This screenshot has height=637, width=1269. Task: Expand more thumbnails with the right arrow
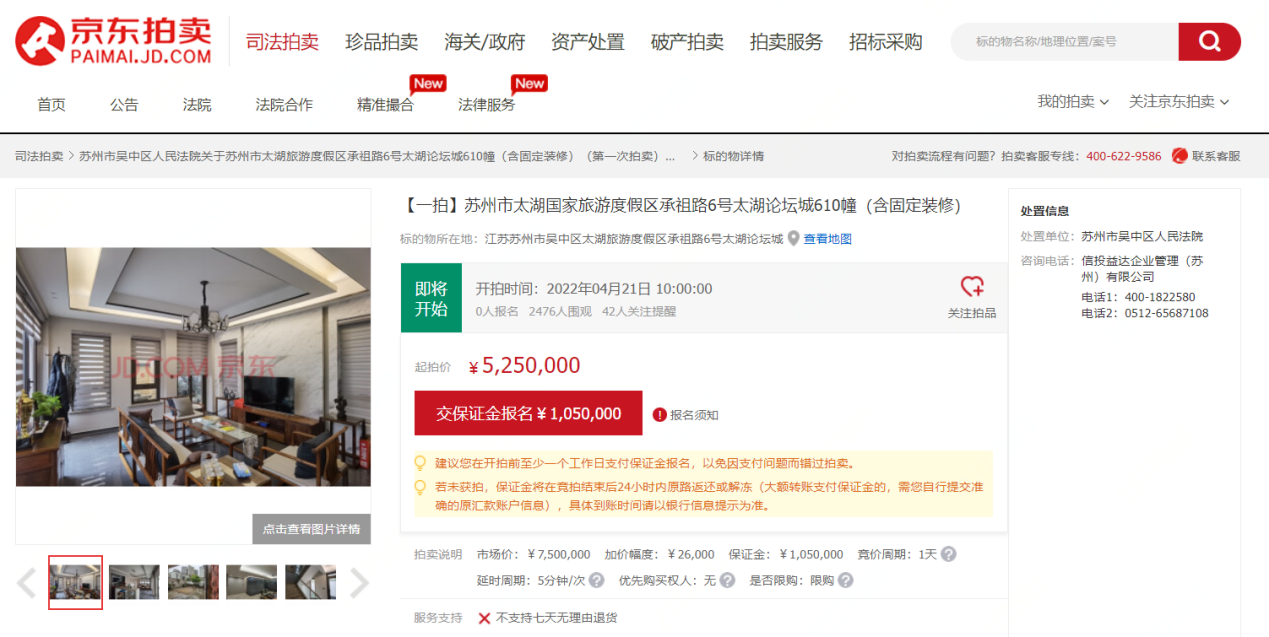tap(360, 581)
